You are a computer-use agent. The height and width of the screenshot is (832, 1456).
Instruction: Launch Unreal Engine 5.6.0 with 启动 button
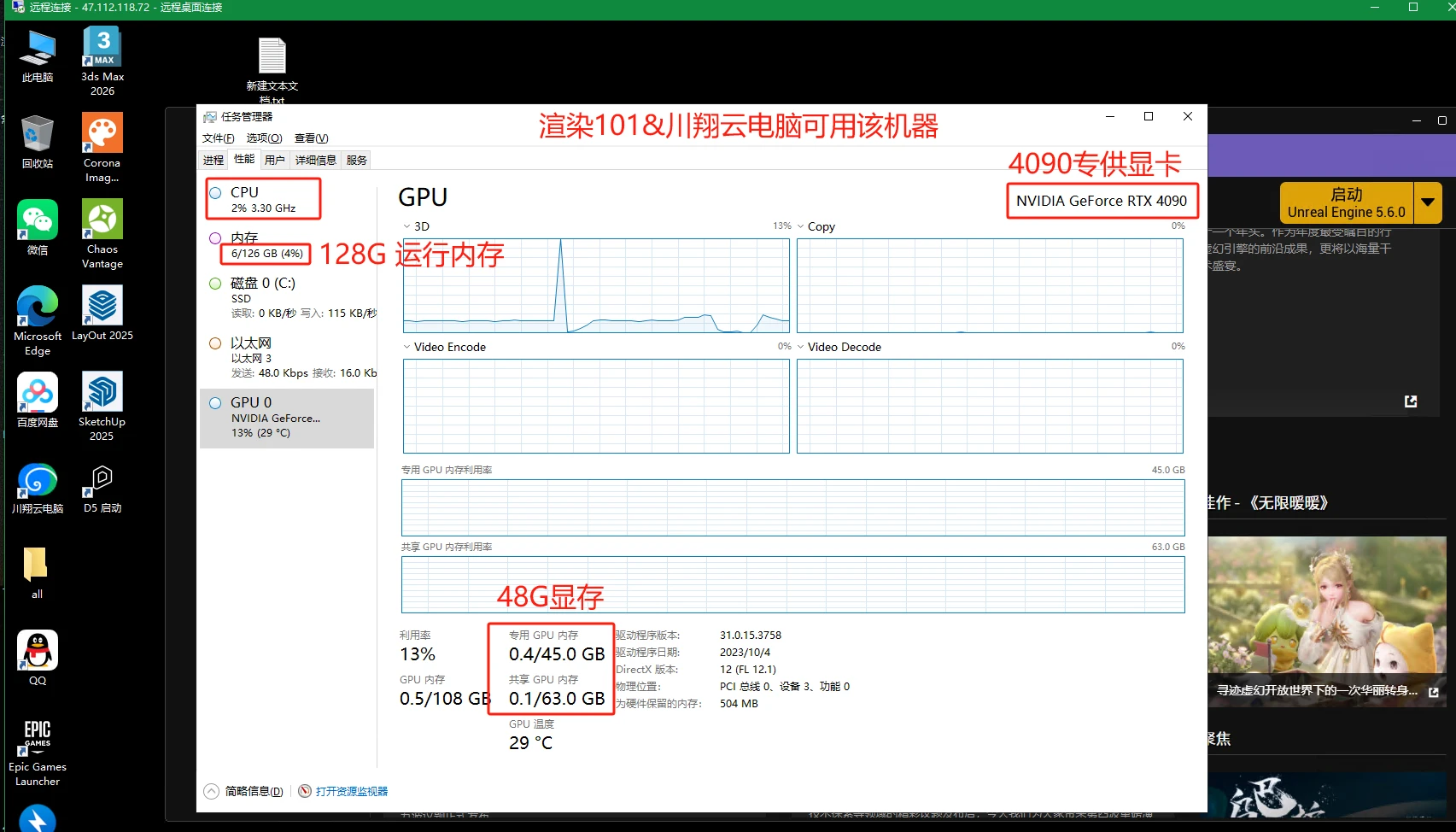coord(1347,203)
